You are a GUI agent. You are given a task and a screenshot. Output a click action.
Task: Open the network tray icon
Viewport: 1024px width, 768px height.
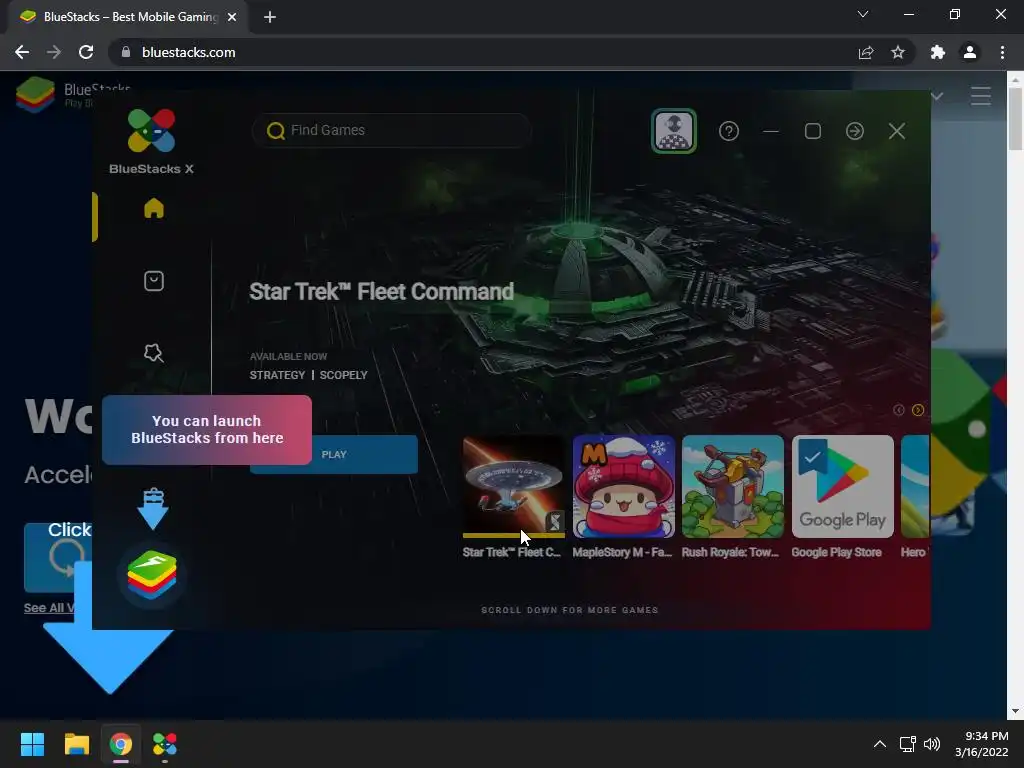click(x=907, y=744)
